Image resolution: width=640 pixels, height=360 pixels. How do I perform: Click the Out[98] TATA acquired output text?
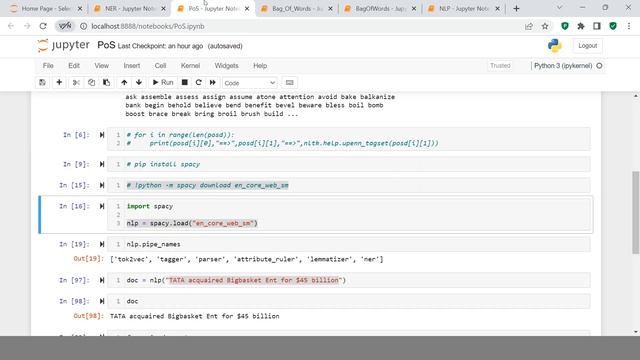pyautogui.click(x=195, y=316)
